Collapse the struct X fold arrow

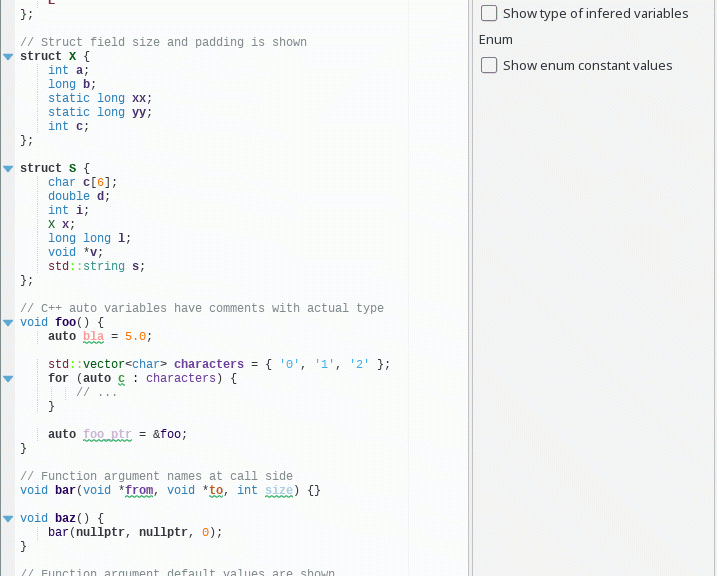coord(8,57)
